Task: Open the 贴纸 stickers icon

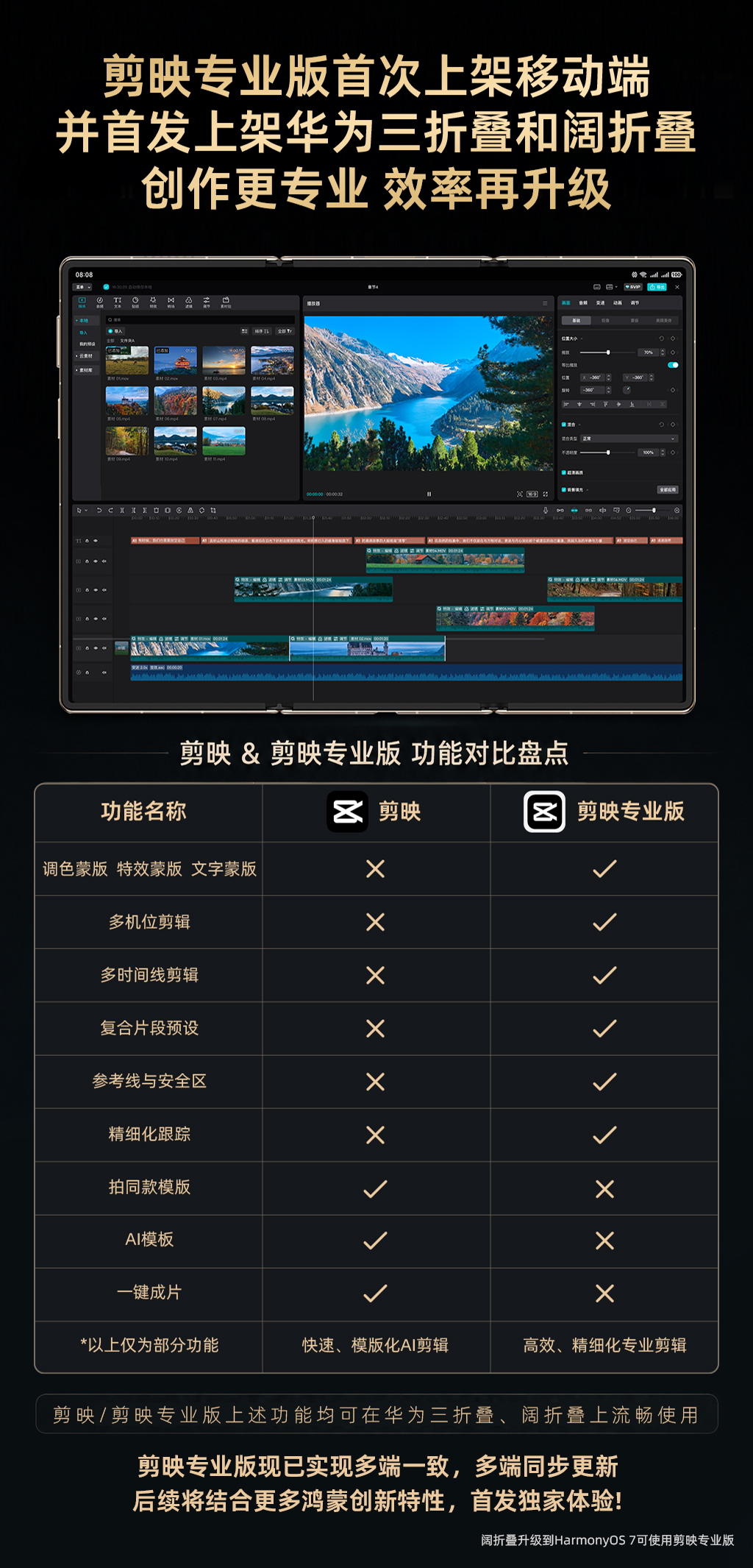Action: coord(135,302)
